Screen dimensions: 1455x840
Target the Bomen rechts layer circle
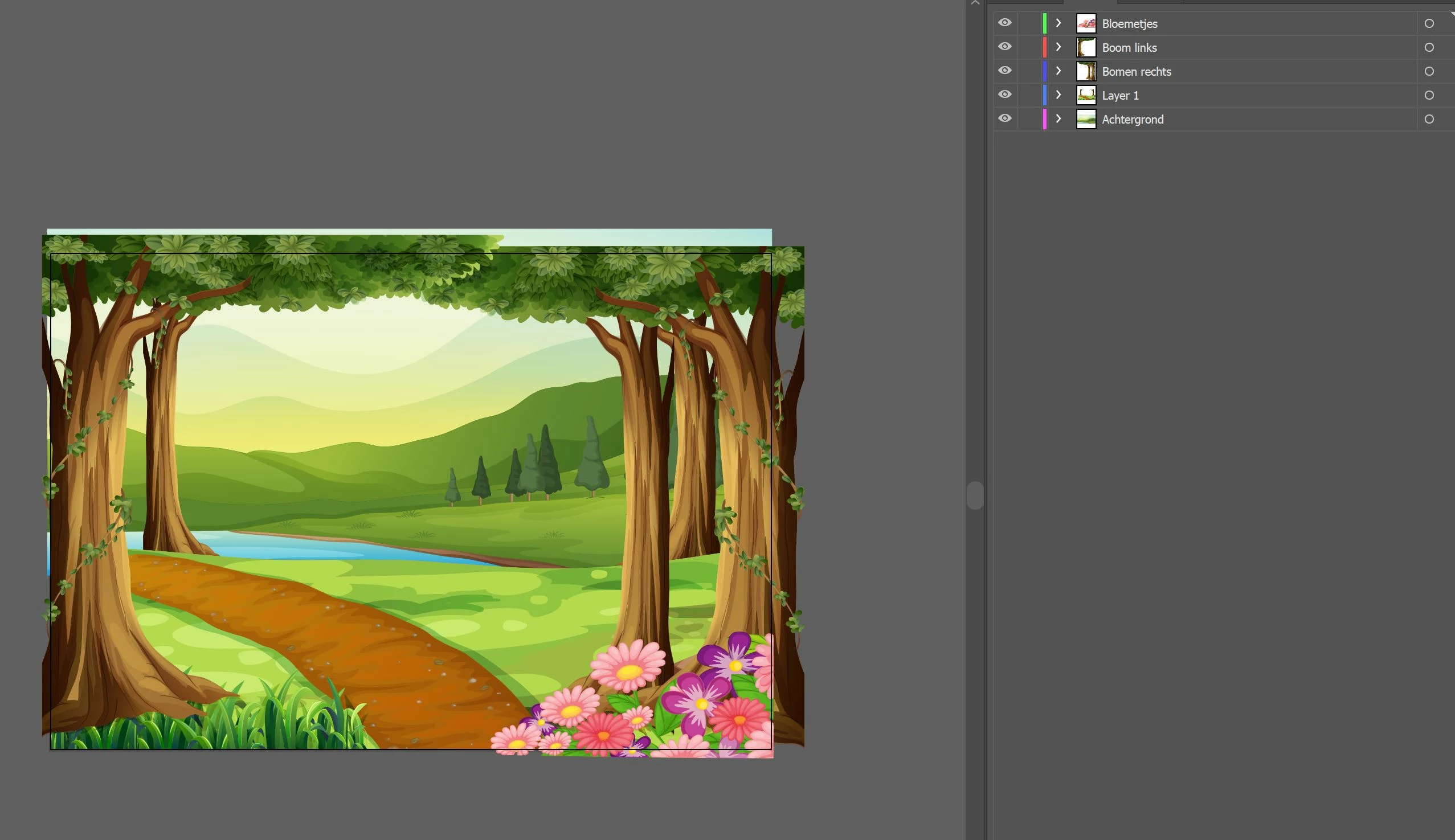(x=1429, y=72)
